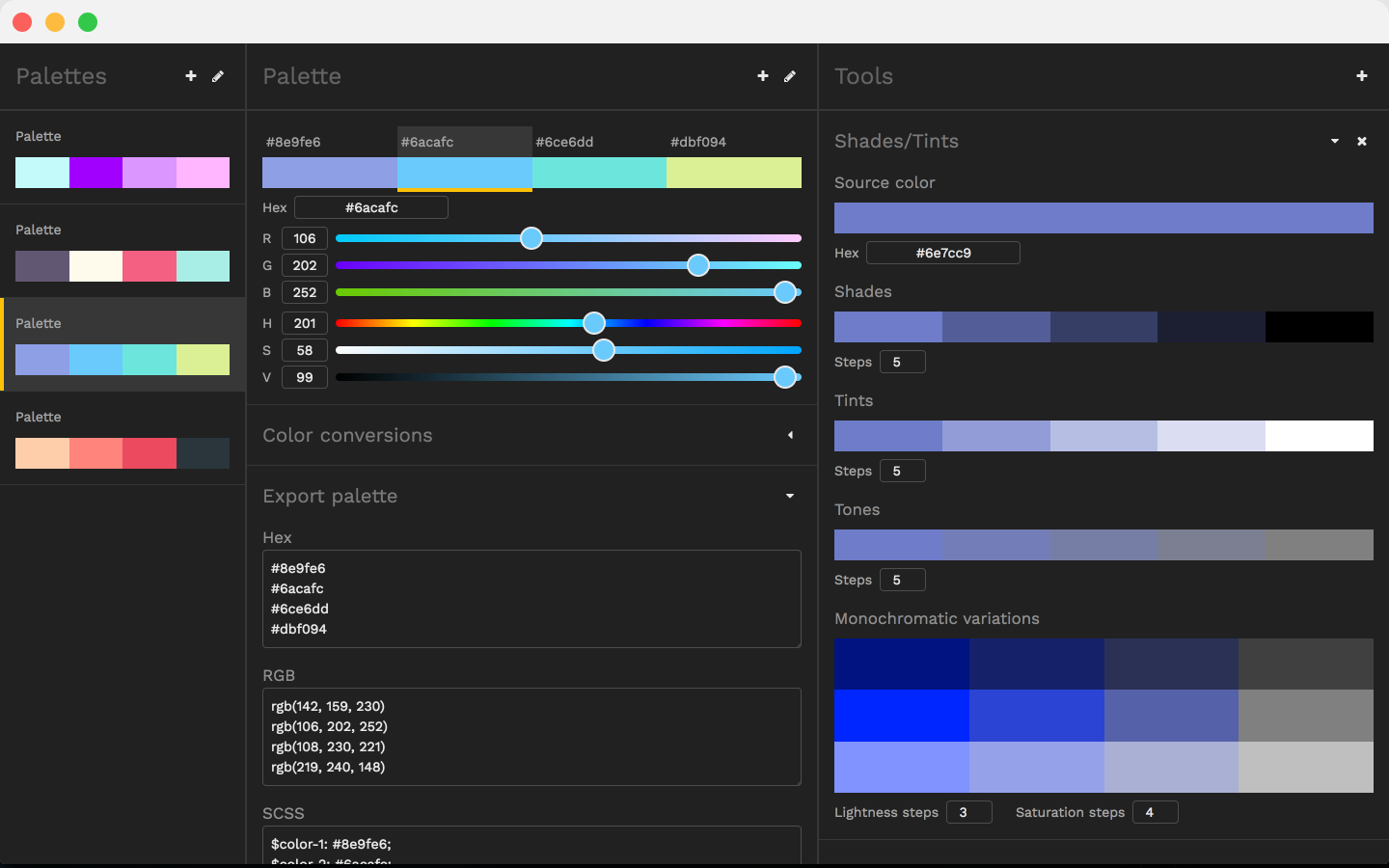
Task: Close the Shades/Tints tool
Action: [x=1362, y=142]
